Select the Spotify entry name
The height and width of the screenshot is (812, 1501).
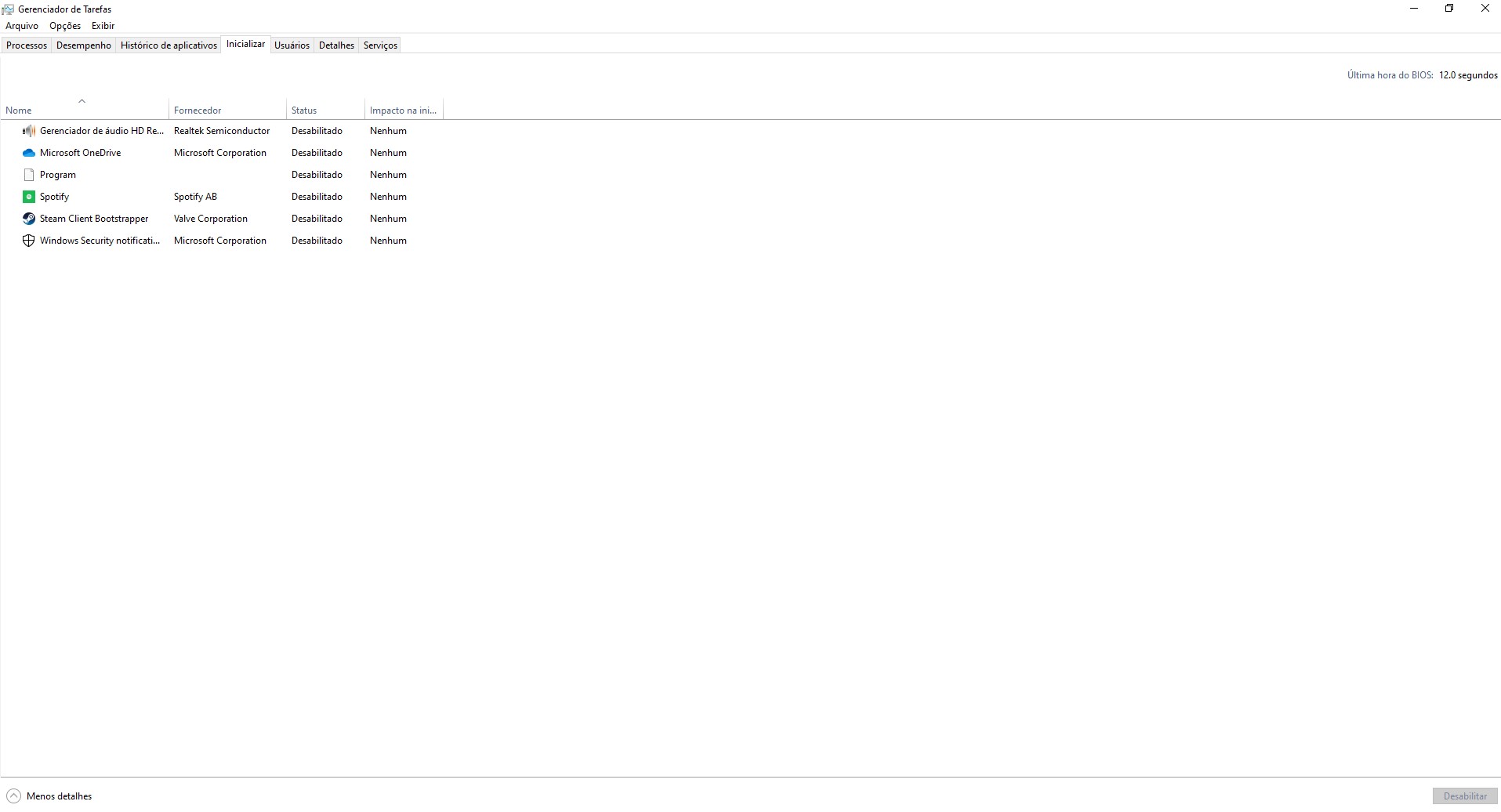click(x=54, y=197)
